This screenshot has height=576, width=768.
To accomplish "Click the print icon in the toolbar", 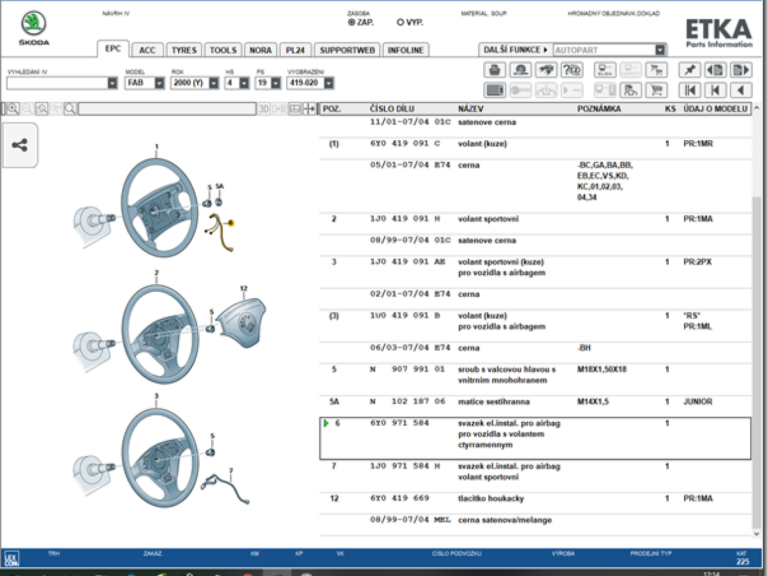I will (x=495, y=70).
